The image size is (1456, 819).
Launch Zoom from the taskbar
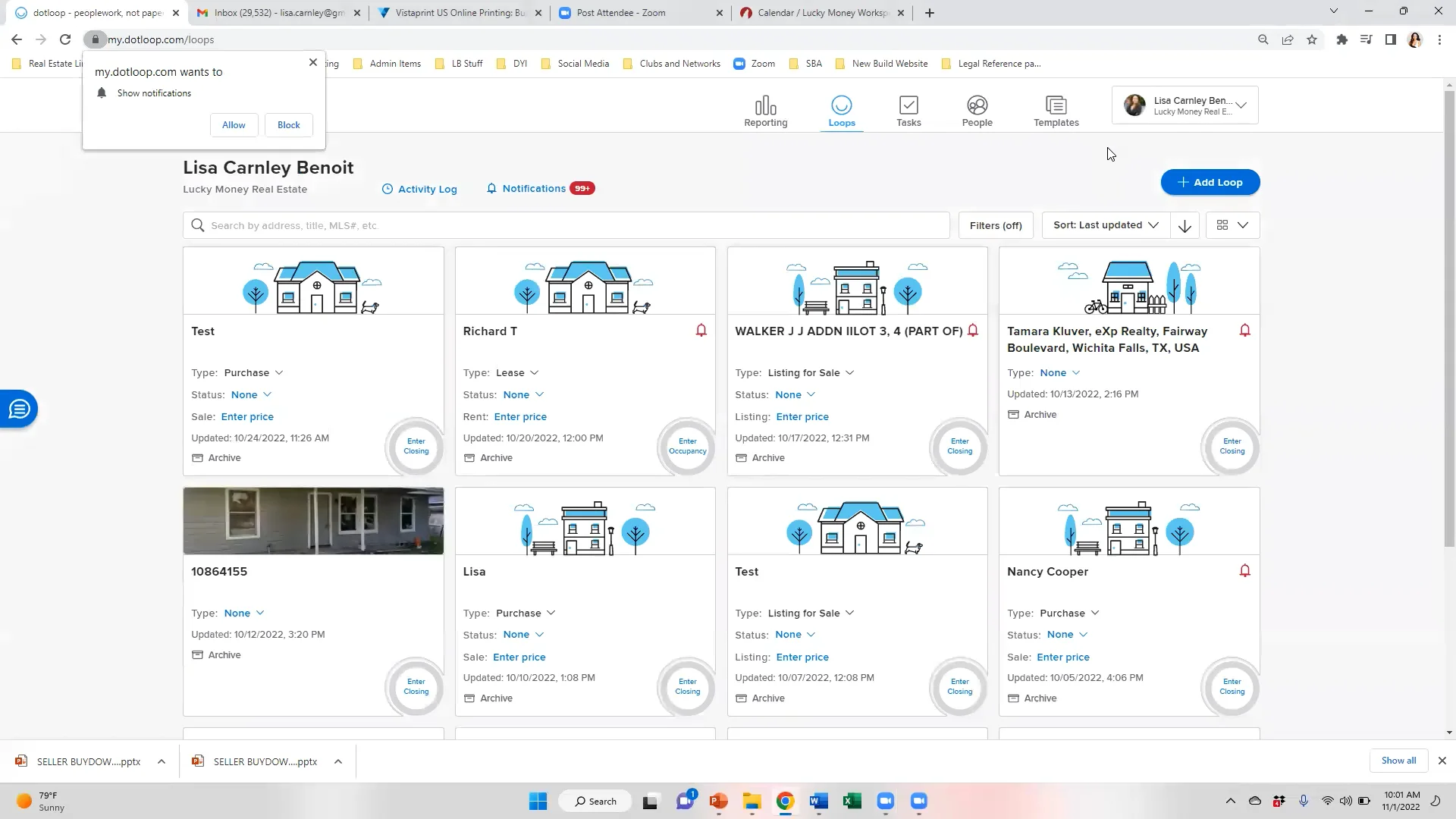click(x=886, y=801)
